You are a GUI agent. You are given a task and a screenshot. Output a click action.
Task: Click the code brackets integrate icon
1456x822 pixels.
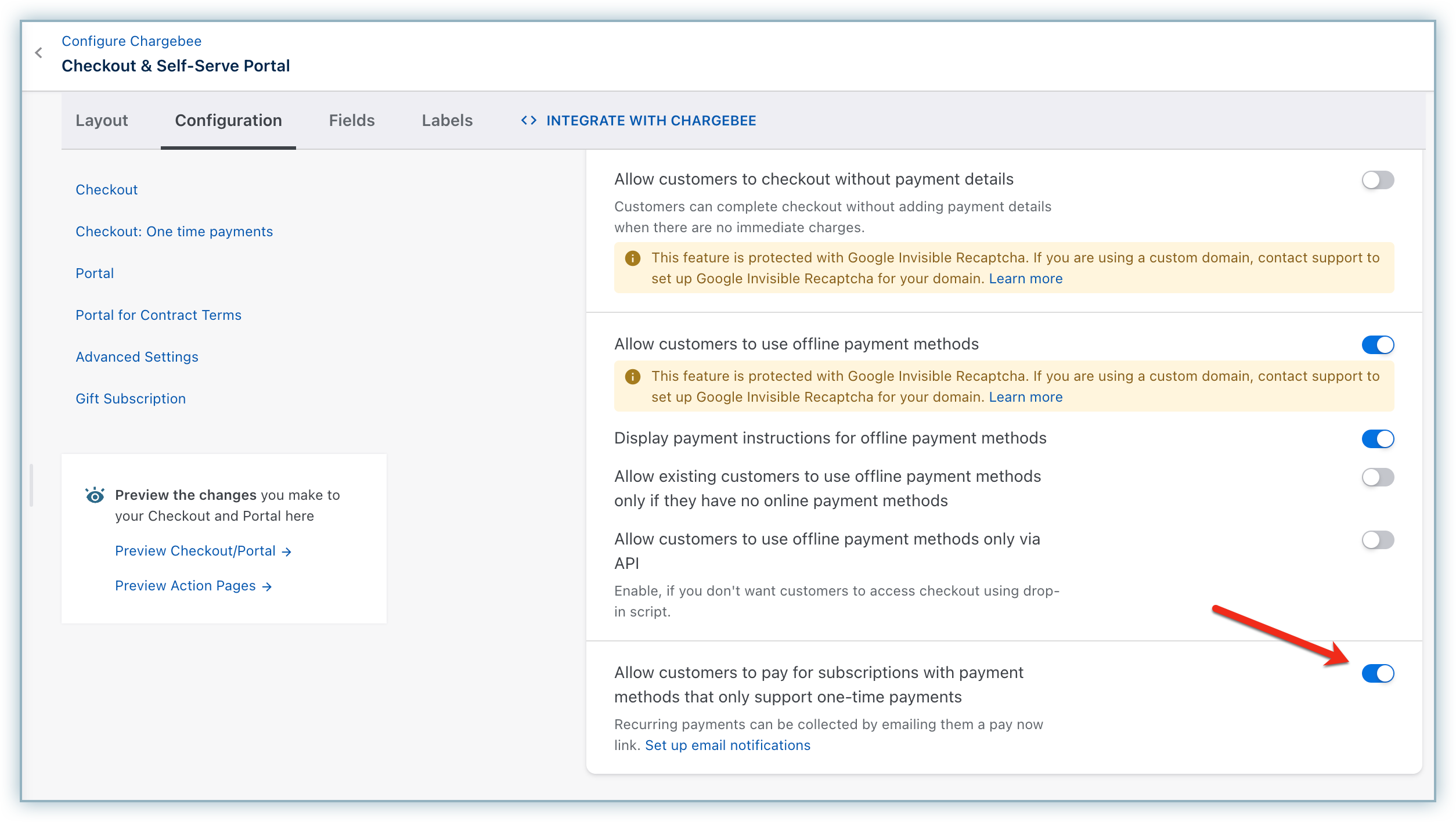coord(528,120)
